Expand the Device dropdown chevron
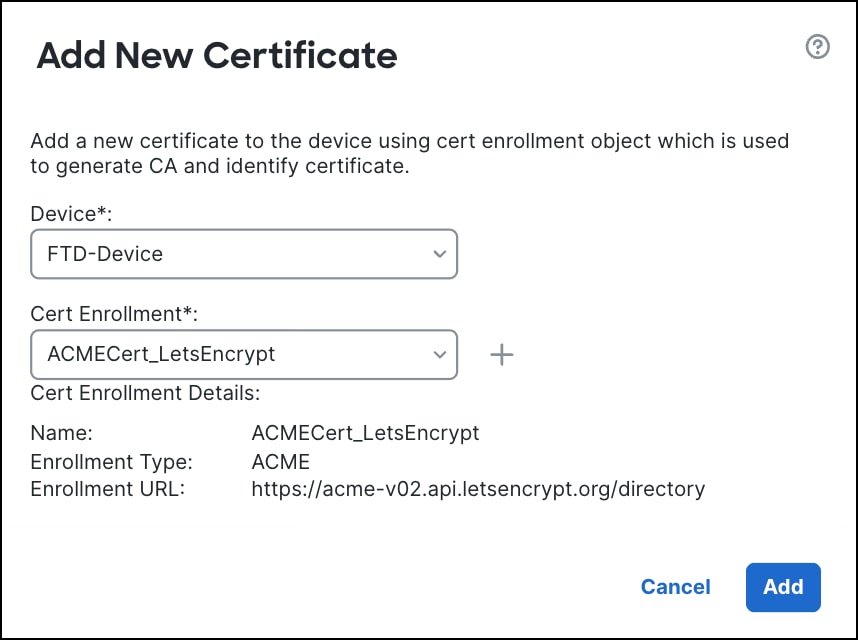The width and height of the screenshot is (858, 640). 439,254
